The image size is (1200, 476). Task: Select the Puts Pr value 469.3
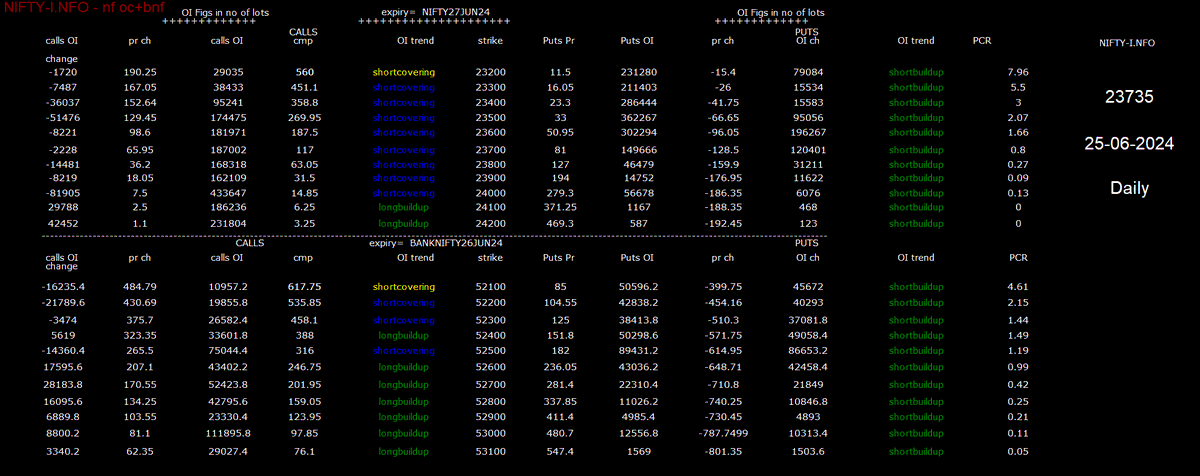[x=560, y=223]
